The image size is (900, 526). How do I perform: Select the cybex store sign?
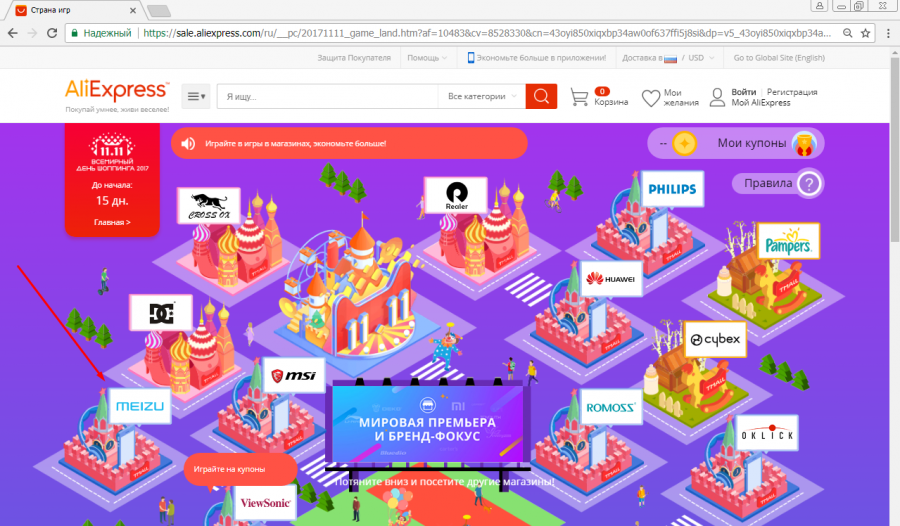[715, 339]
